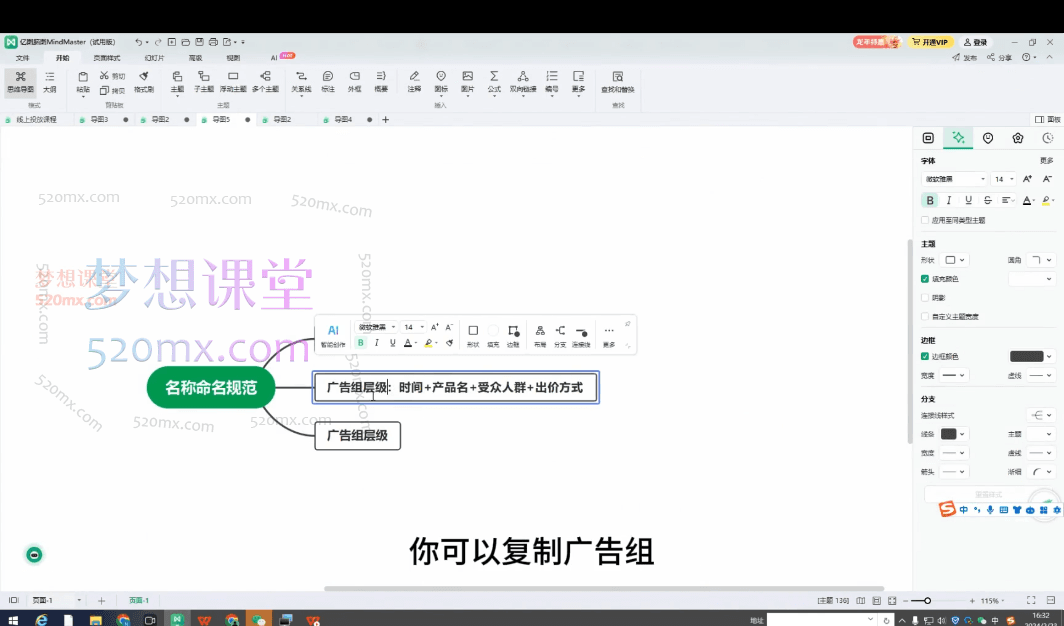Add a 子主题 subtopic from the ribbon
1064x626 pixels.
tap(204, 81)
